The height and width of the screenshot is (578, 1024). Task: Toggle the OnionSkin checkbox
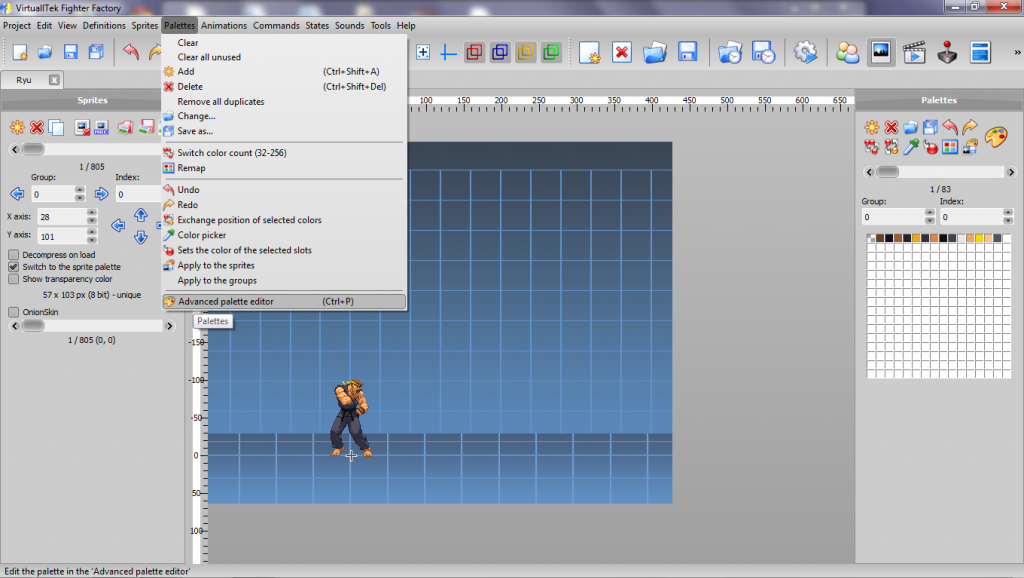tap(14, 312)
